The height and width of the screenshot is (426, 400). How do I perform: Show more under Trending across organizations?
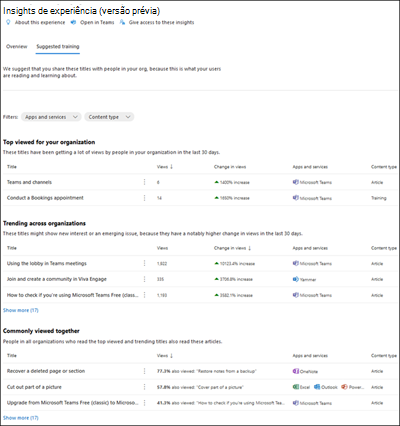(21, 310)
